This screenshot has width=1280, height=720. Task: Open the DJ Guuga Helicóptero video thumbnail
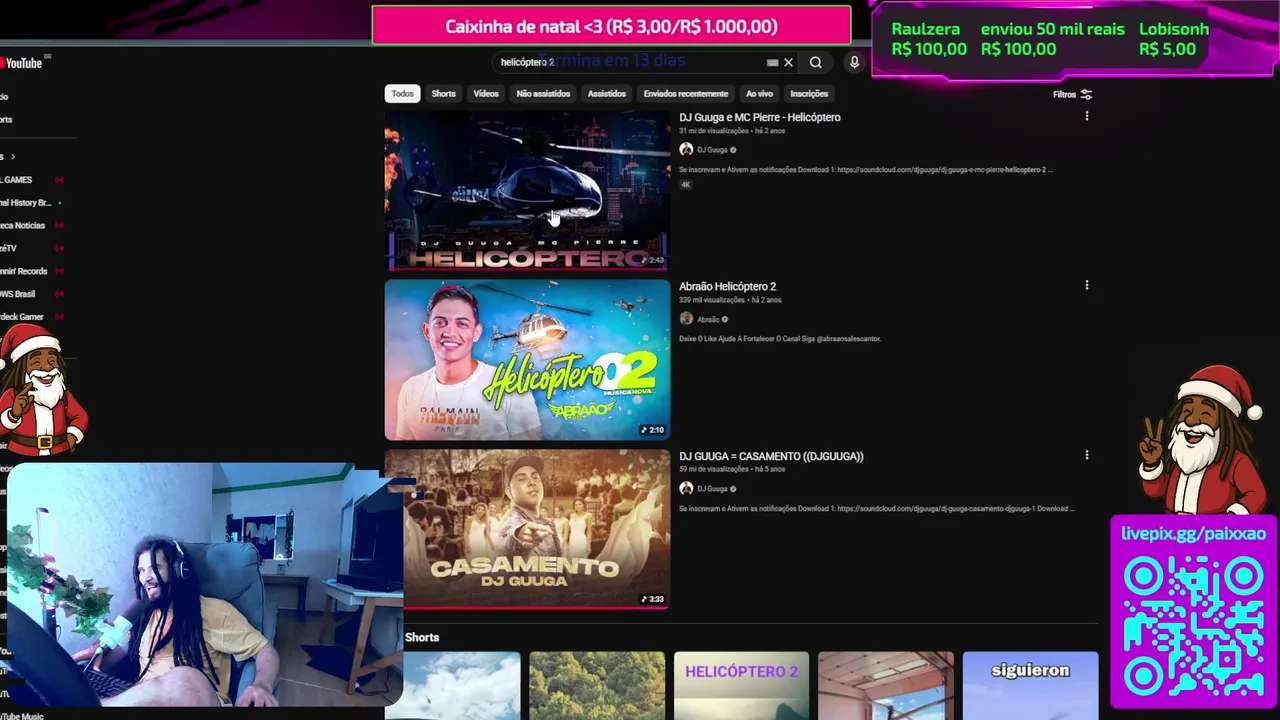click(527, 190)
